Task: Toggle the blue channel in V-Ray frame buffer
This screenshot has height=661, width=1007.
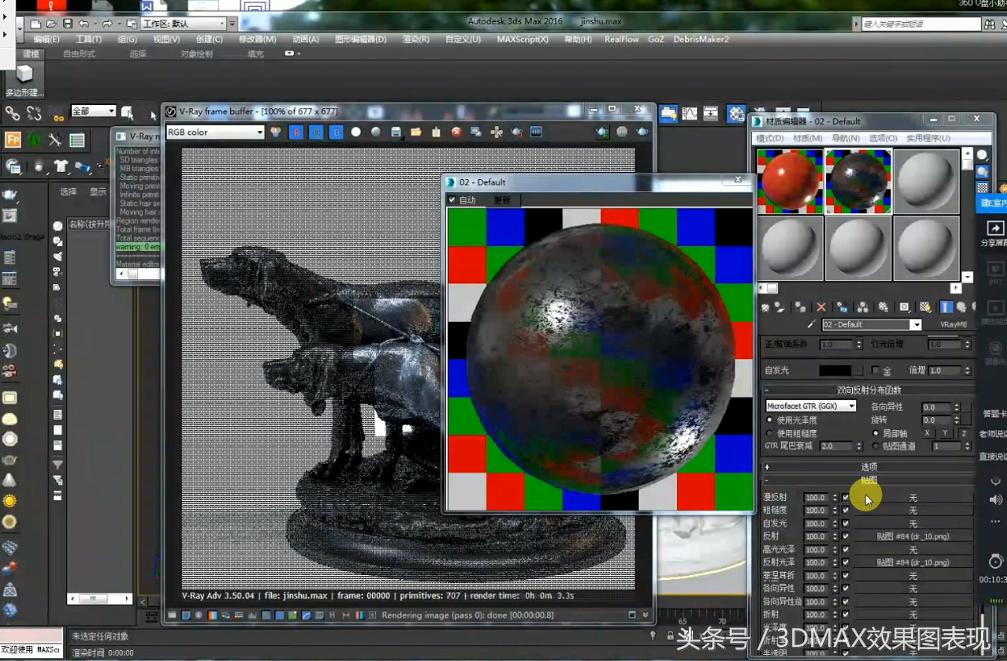Action: [337, 131]
